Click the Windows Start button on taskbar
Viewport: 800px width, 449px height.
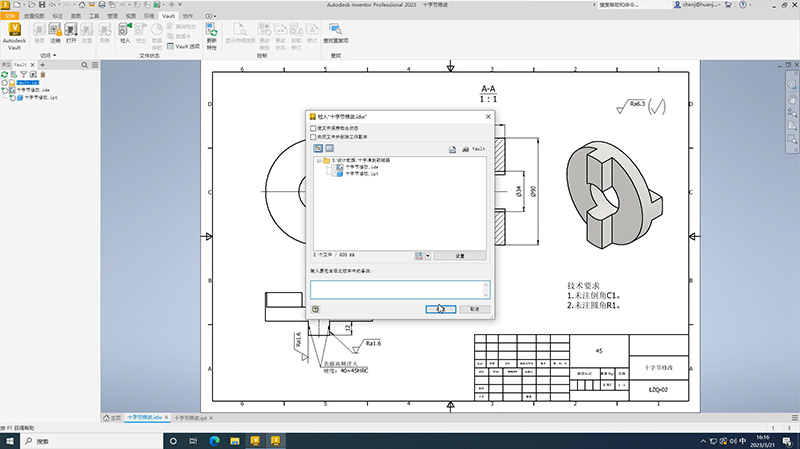click(x=11, y=439)
